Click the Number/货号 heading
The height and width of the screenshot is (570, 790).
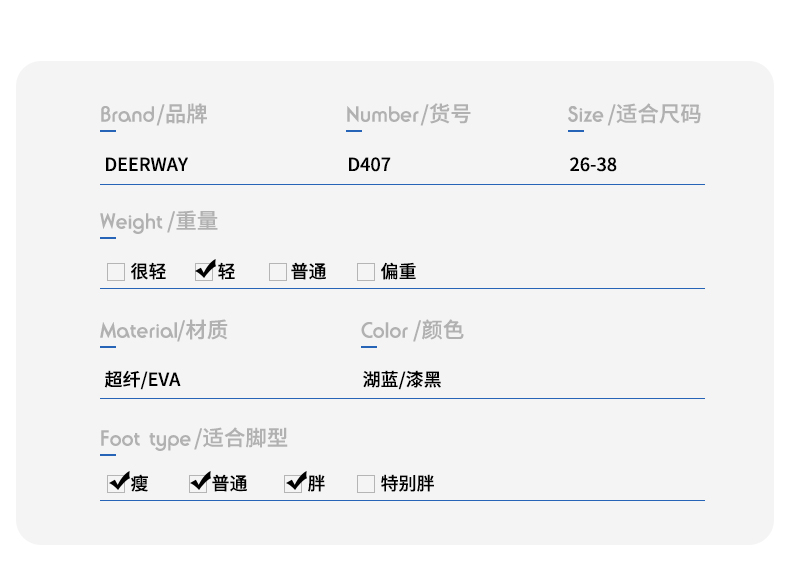pyautogui.click(x=409, y=114)
